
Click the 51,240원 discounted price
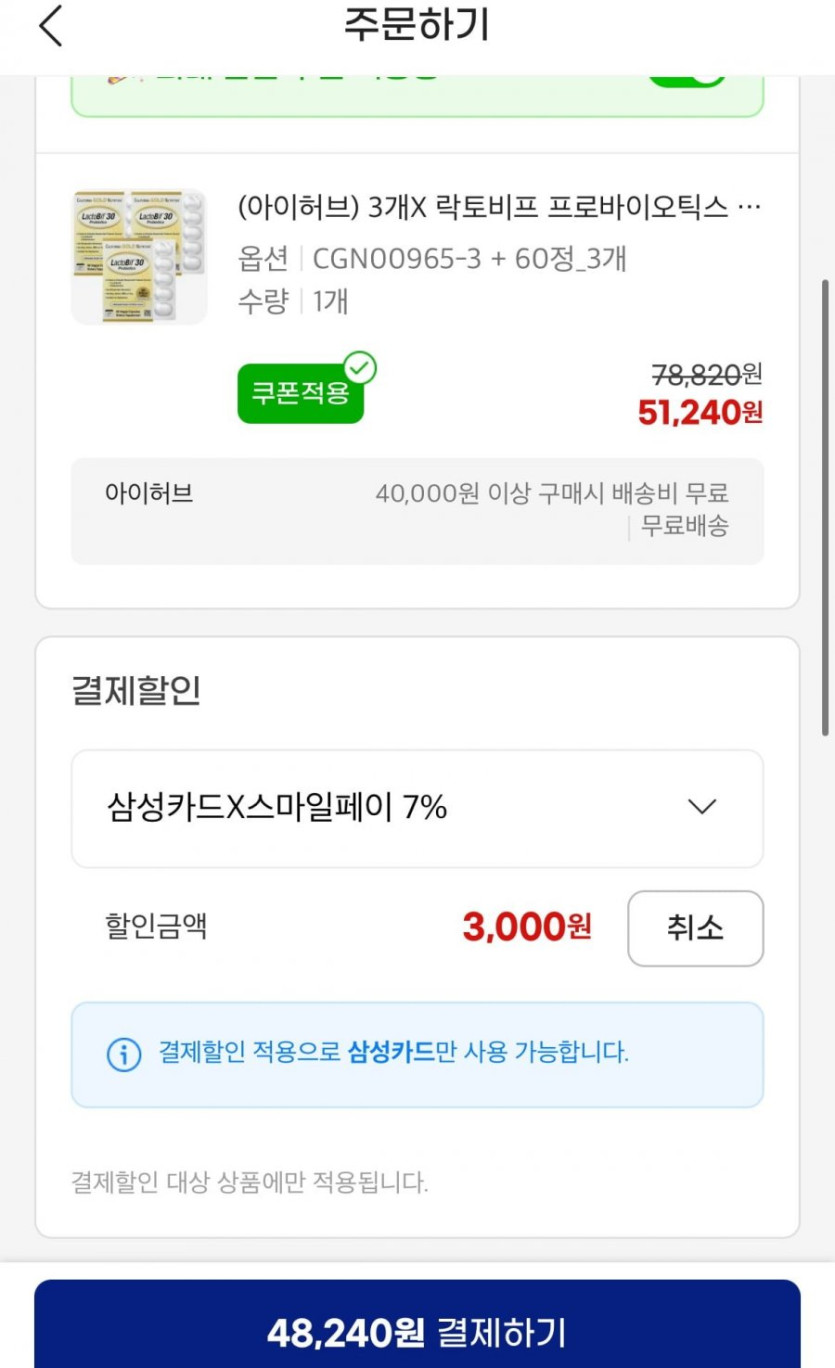click(x=700, y=412)
